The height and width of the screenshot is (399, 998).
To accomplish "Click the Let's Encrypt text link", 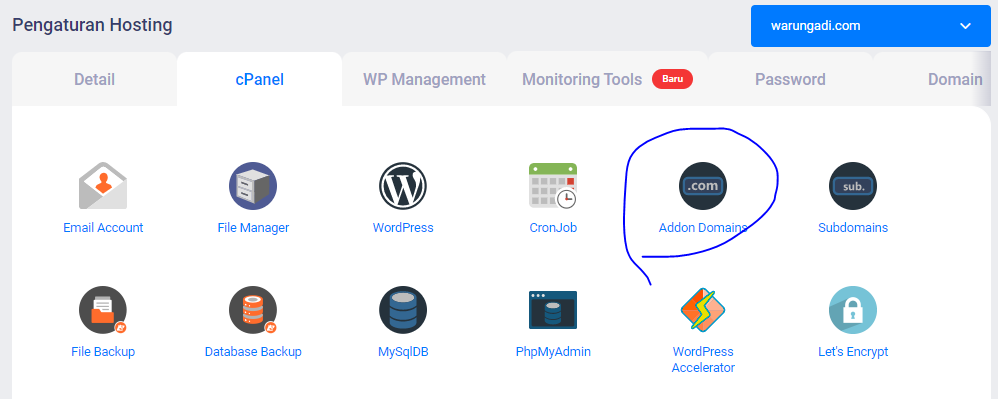I will tap(853, 352).
